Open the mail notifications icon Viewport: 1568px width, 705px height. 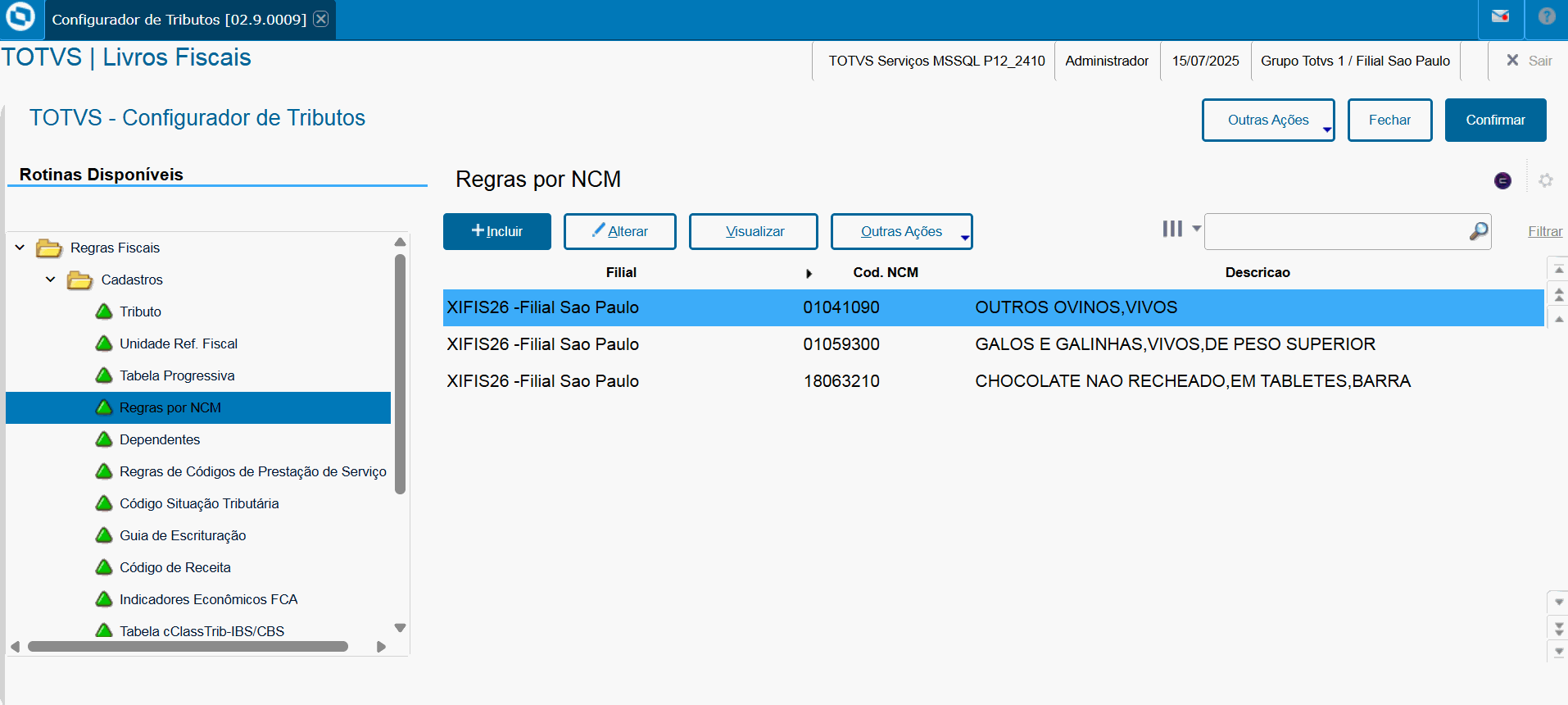click(x=1500, y=16)
